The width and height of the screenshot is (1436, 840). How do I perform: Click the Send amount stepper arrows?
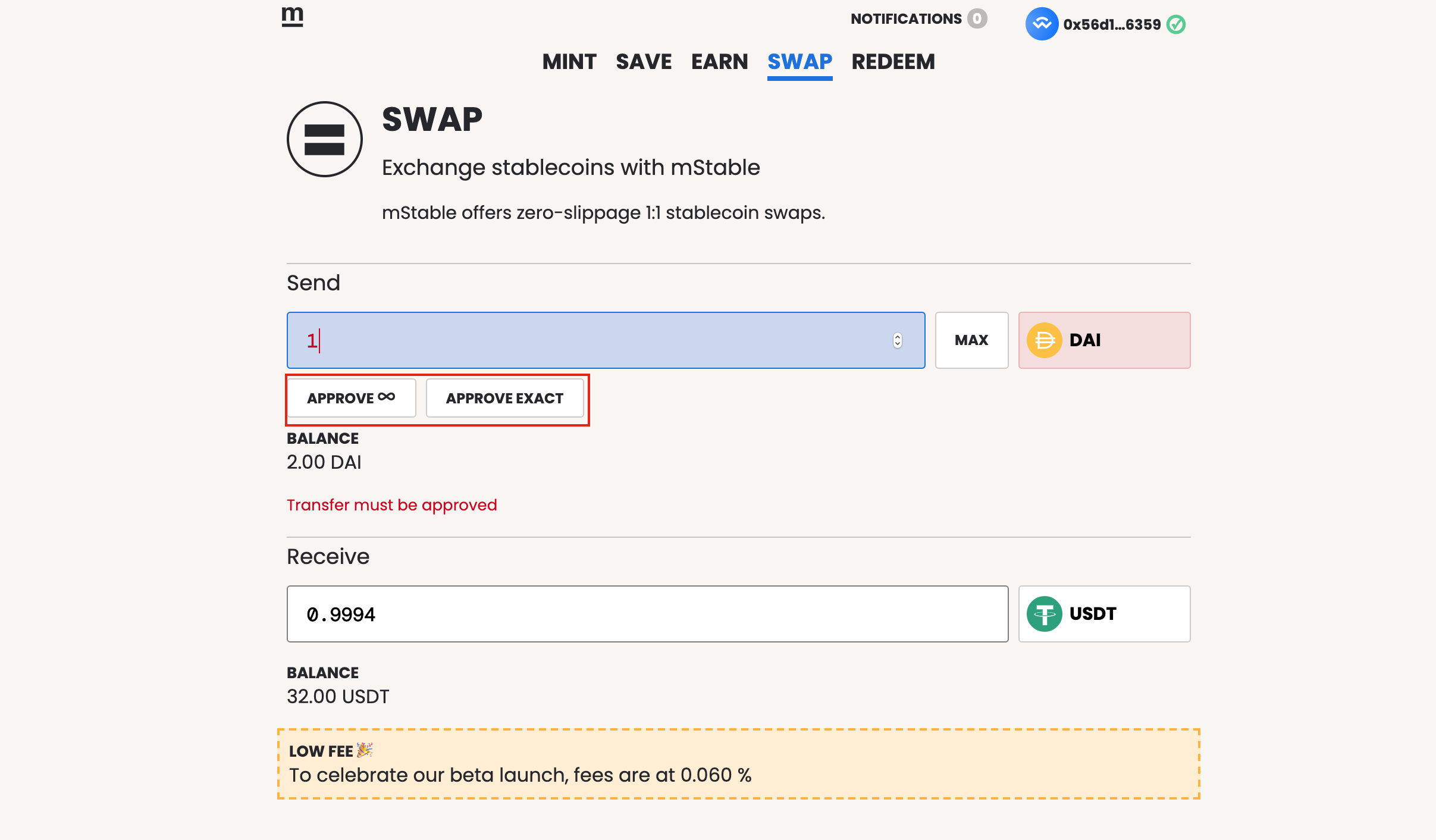(x=897, y=340)
